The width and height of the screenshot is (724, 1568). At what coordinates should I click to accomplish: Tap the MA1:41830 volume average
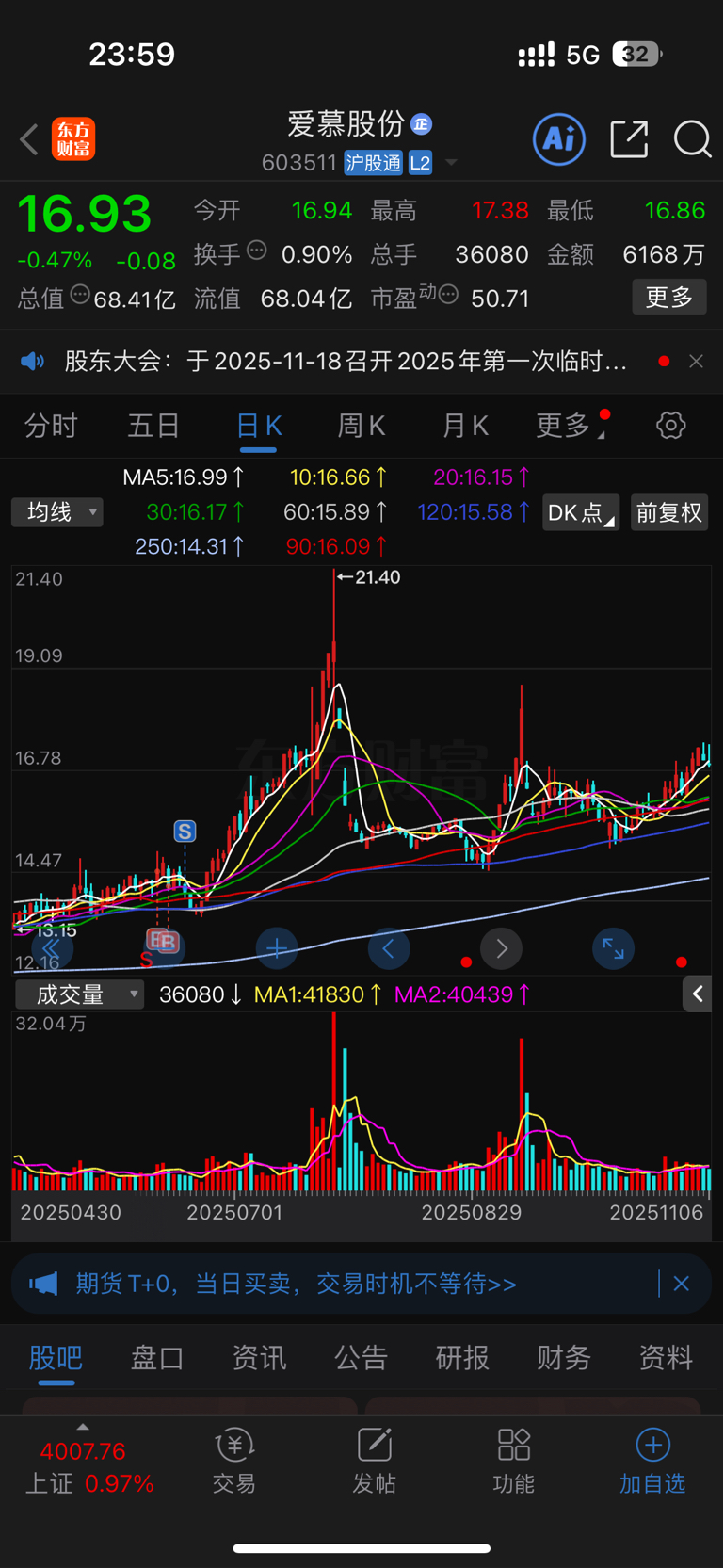click(x=318, y=994)
